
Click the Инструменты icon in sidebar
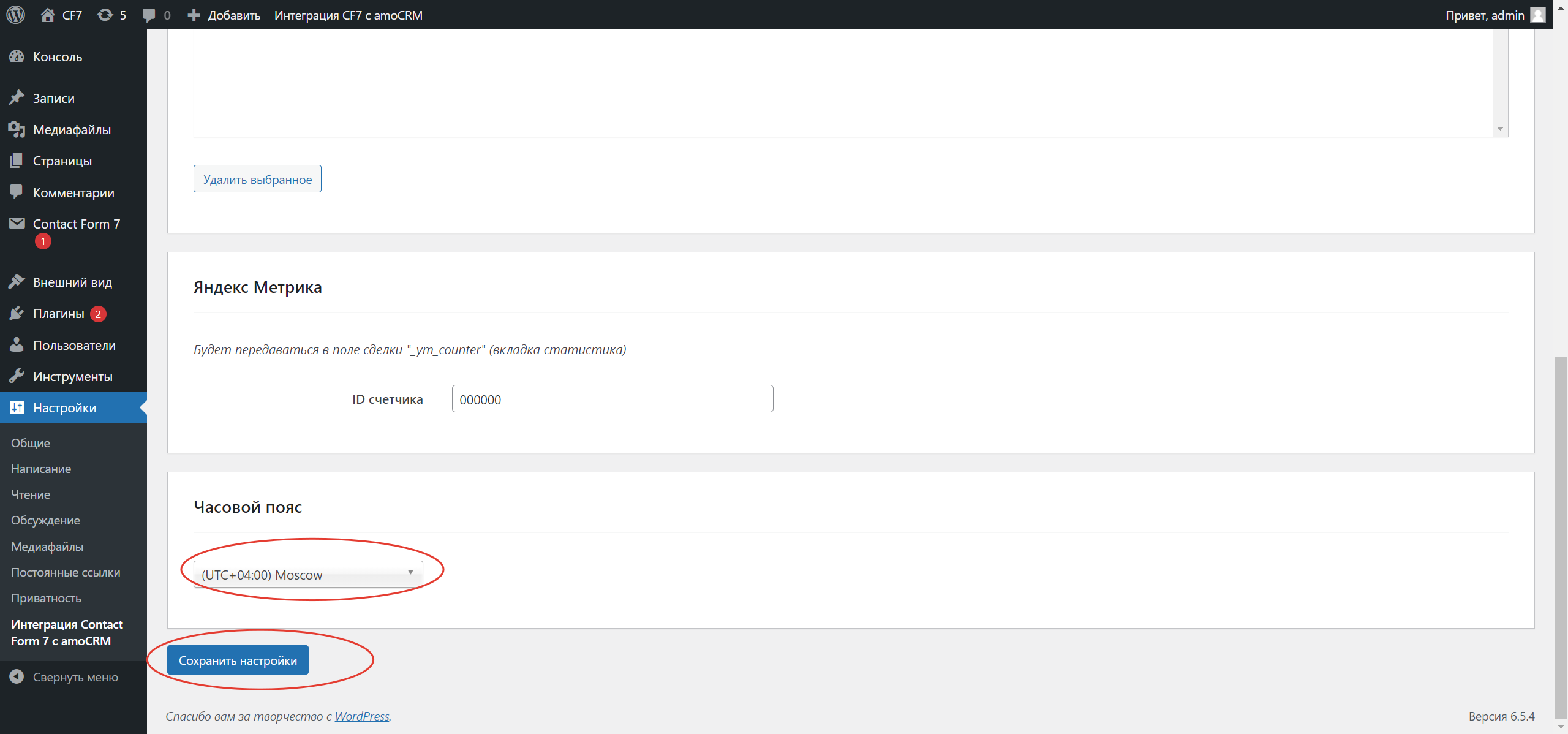tap(17, 376)
